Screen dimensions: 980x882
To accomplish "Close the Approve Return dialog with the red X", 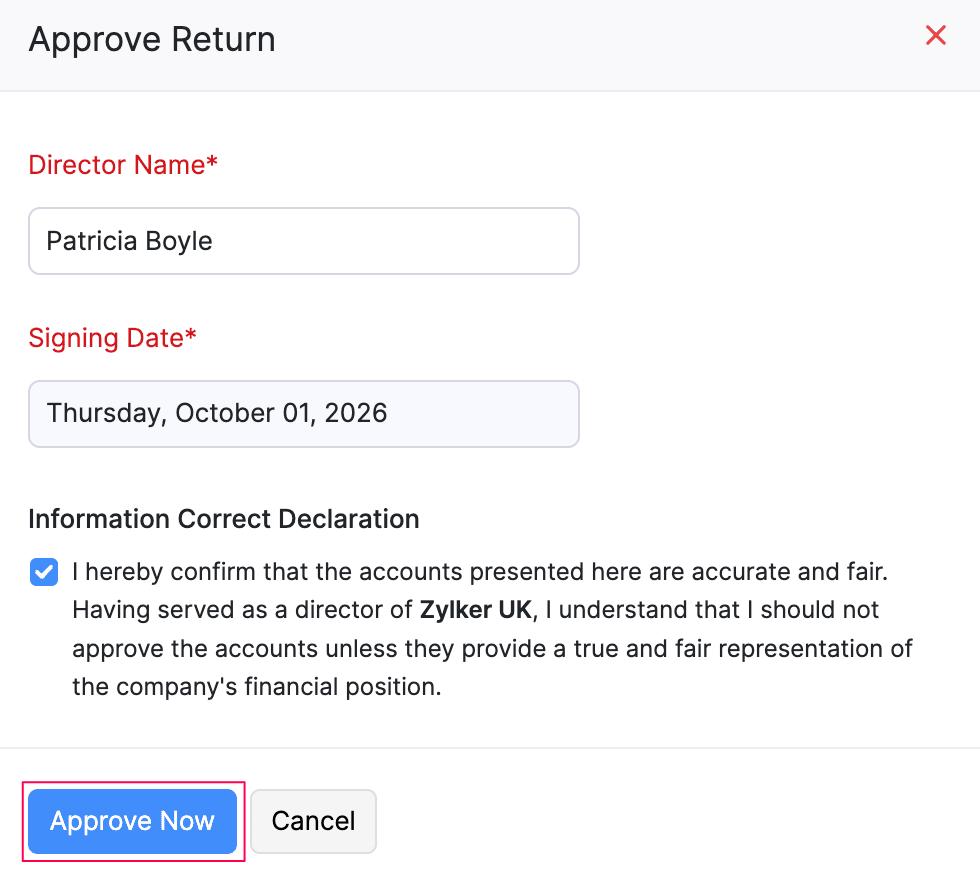I will [935, 35].
